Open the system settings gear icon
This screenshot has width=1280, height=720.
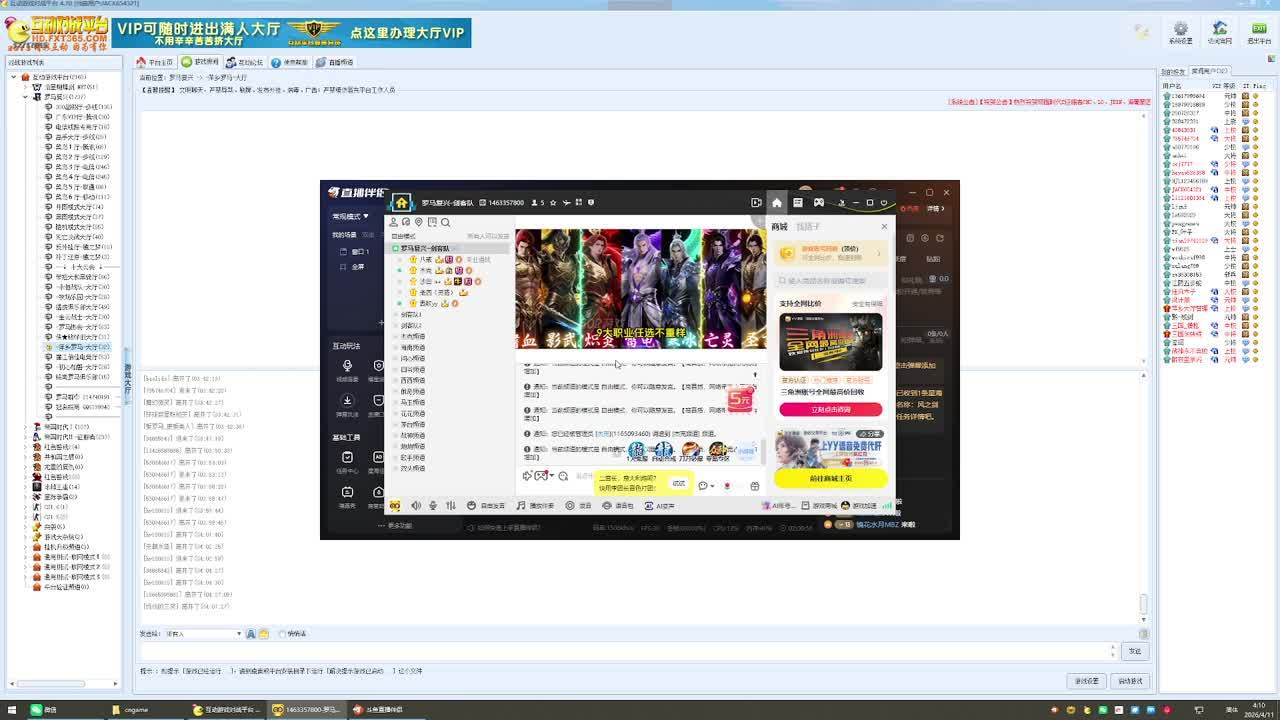[x=1180, y=29]
